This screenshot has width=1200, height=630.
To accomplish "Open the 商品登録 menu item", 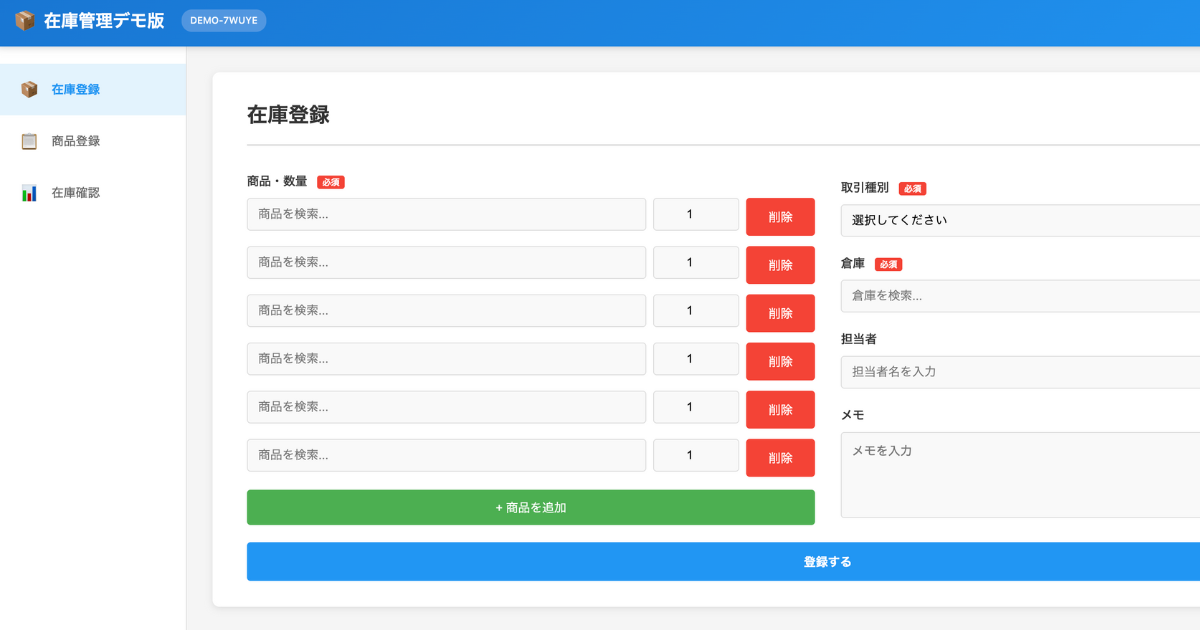I will pos(76,141).
